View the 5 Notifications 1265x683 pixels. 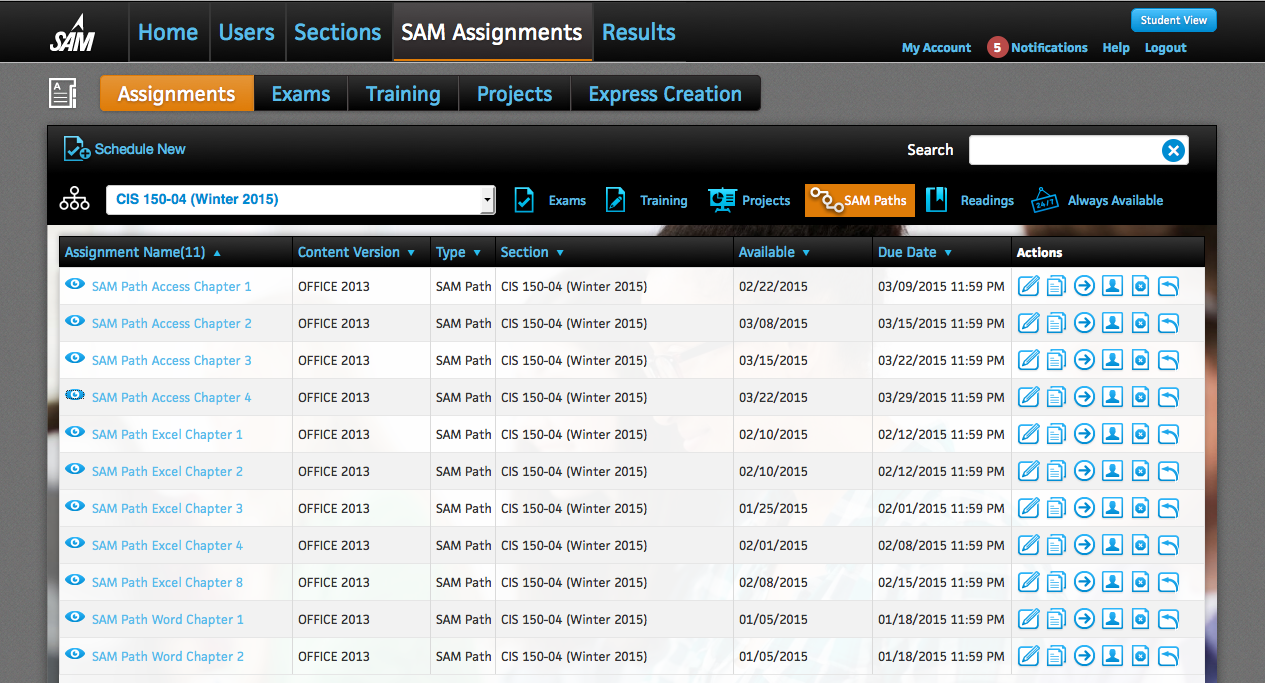coord(1037,47)
